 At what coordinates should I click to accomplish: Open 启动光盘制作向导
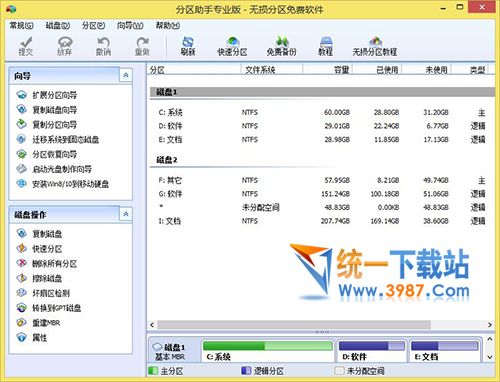coord(54,169)
